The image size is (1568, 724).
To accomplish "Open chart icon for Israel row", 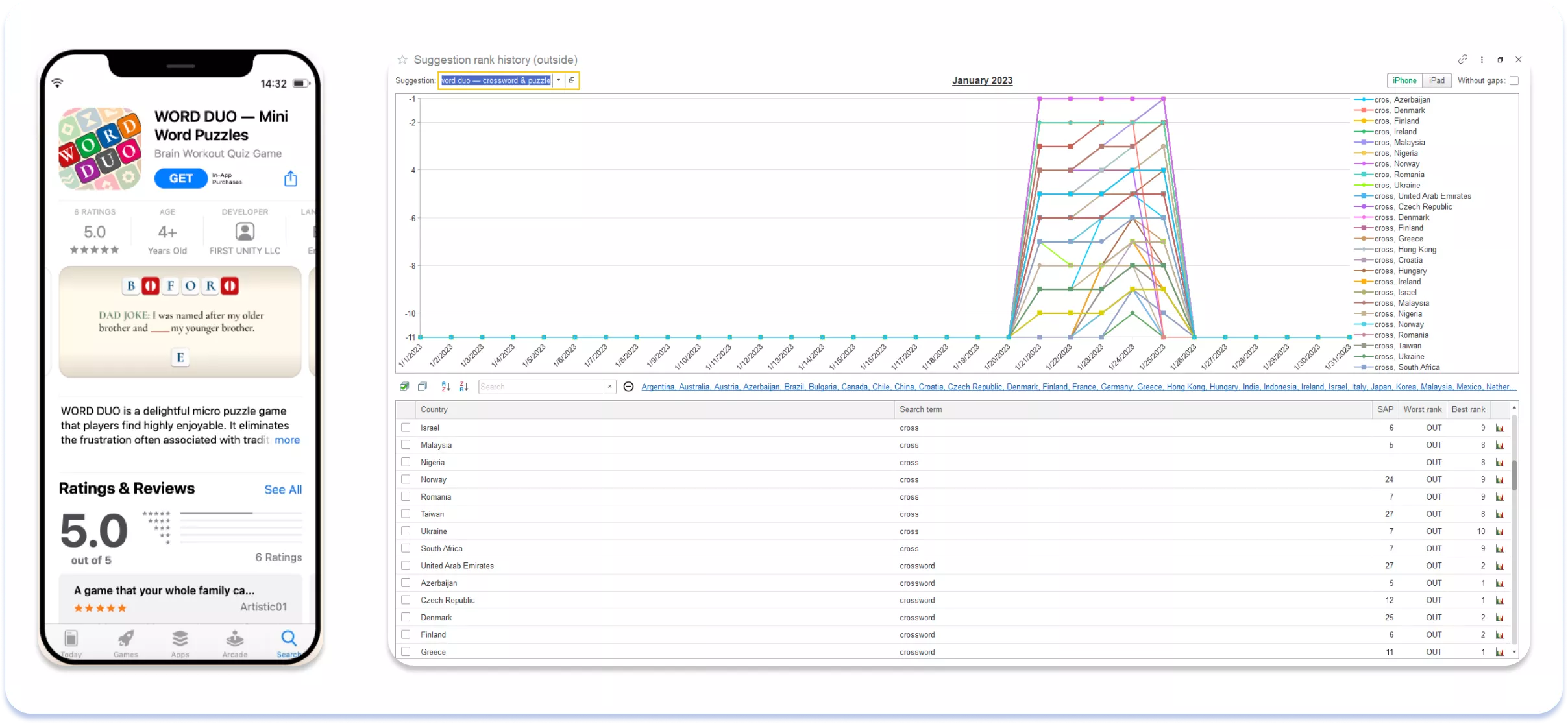I will (x=1500, y=428).
